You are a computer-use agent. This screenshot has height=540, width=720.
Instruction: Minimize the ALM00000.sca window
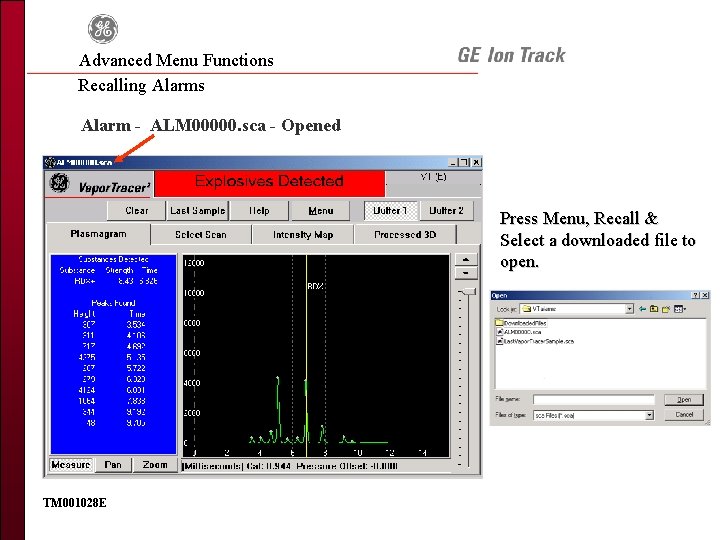click(453, 162)
